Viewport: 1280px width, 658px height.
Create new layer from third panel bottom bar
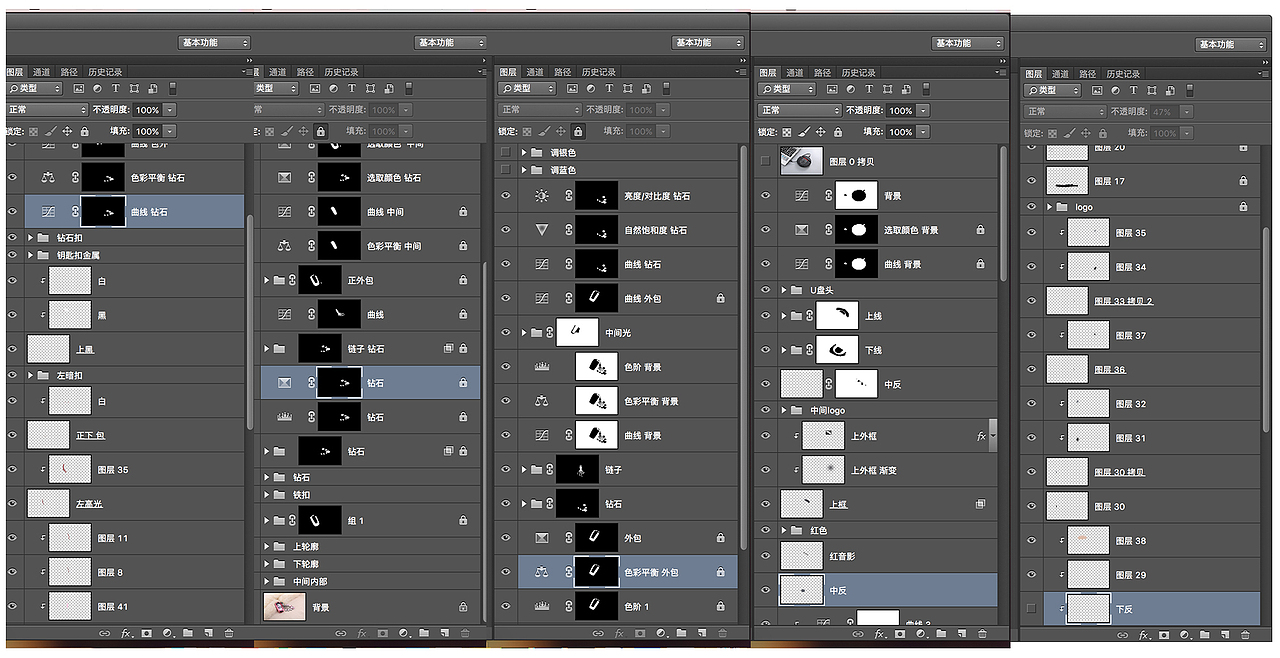click(701, 633)
